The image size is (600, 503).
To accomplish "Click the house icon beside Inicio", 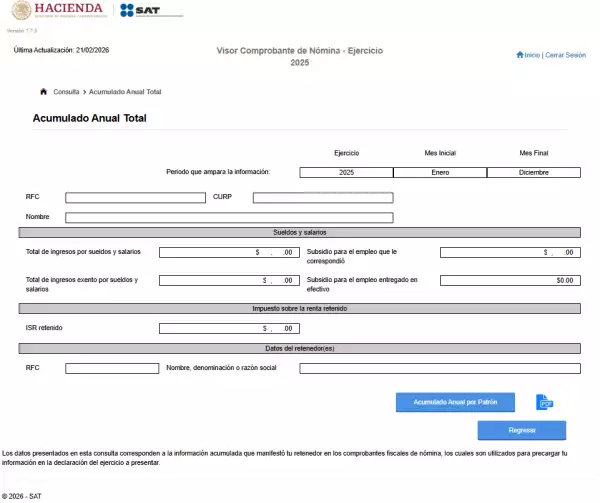I will 520,55.
